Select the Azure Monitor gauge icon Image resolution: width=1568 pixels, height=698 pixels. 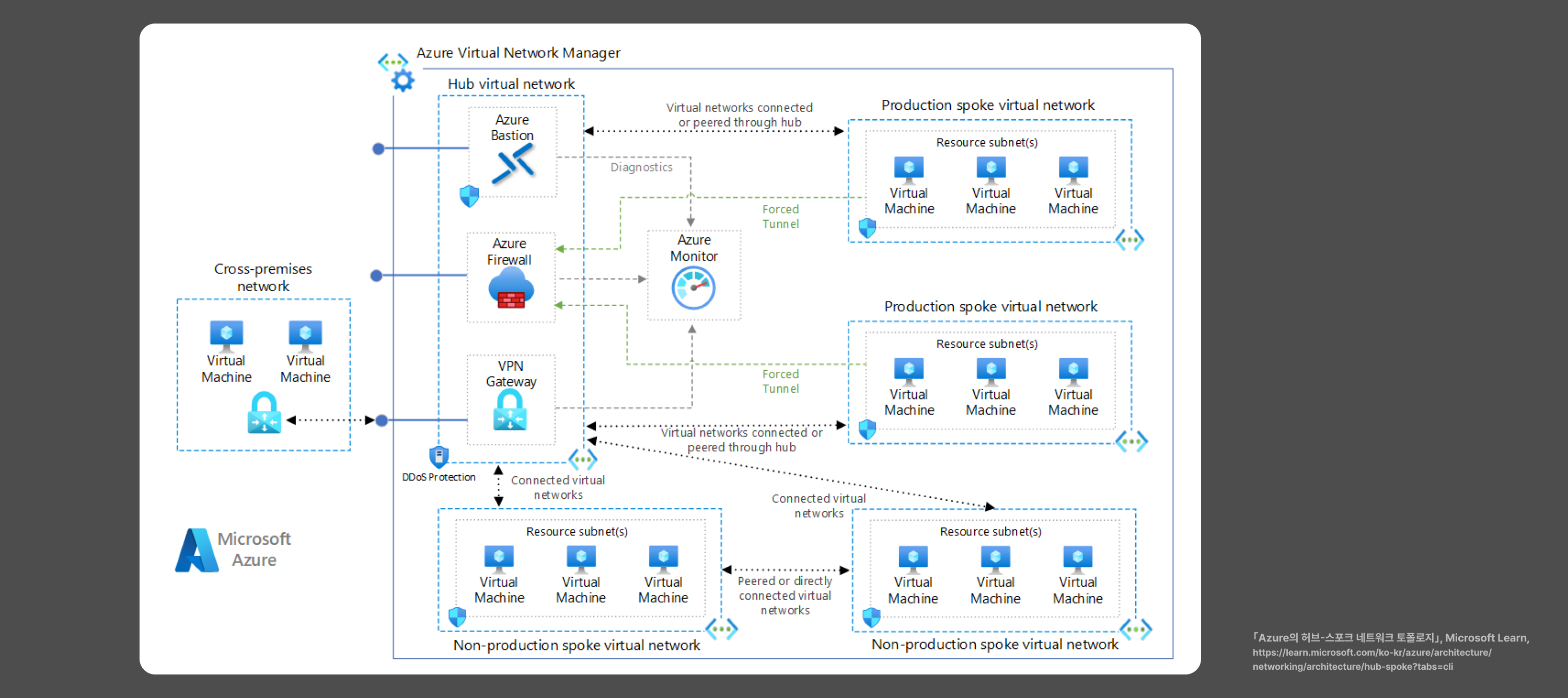click(693, 288)
